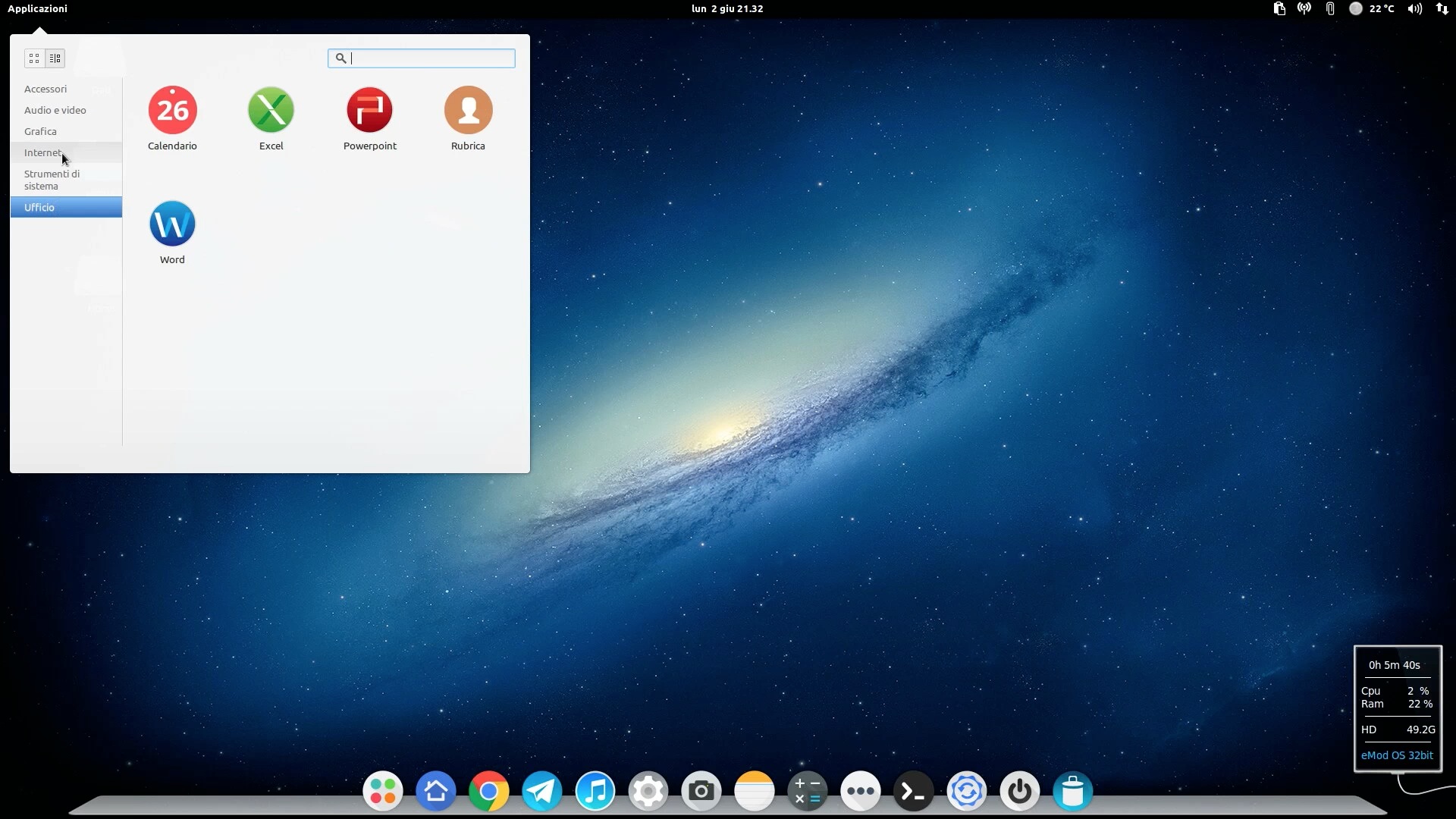Select the Strumenti di sistema category
1456x819 pixels.
(66, 180)
